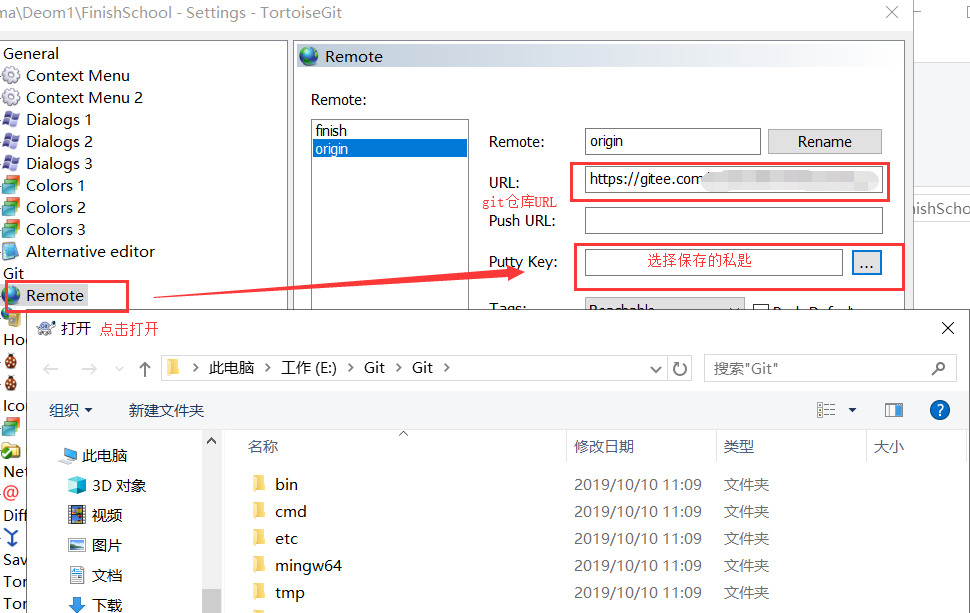Viewport: 970px width, 613px height.
Task: Click the Push URL input field
Action: tap(731, 219)
